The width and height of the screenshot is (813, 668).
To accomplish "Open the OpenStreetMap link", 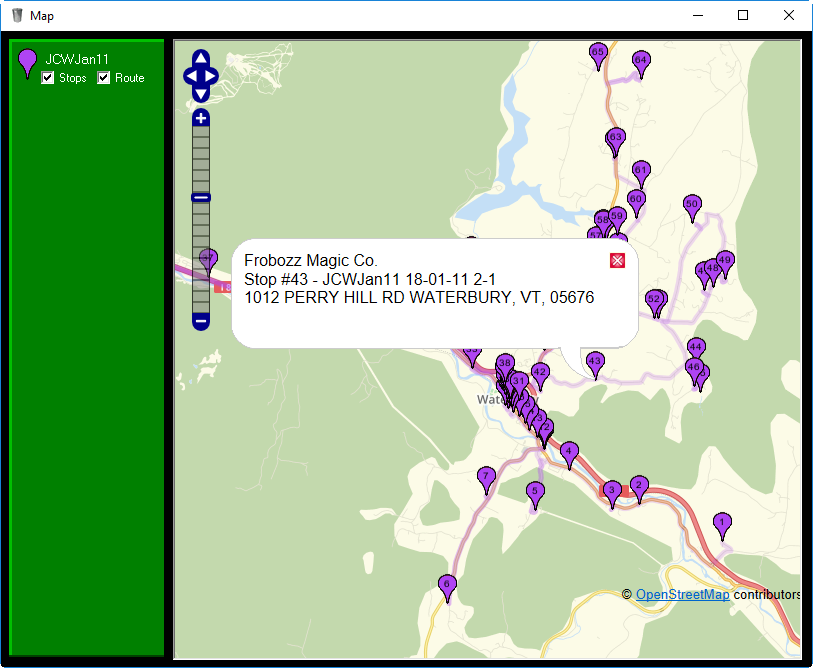I will (682, 594).
